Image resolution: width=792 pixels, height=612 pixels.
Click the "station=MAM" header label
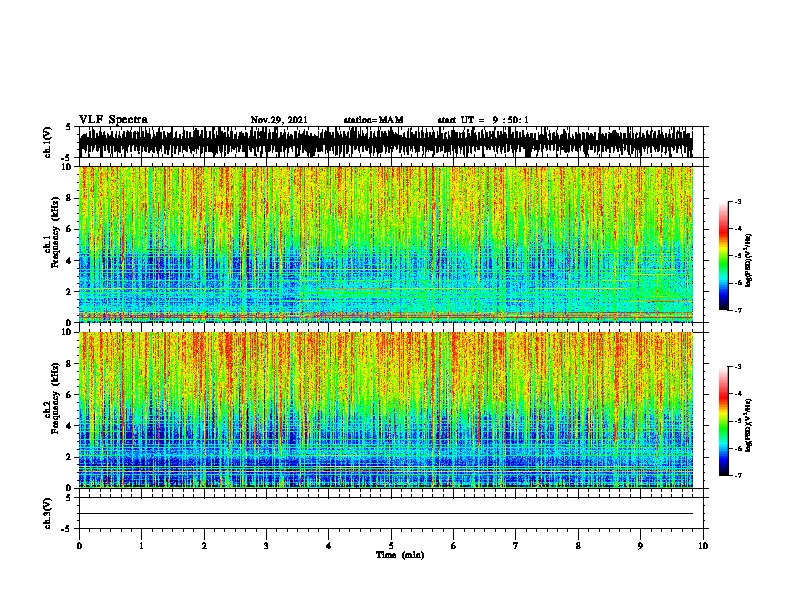[373, 120]
